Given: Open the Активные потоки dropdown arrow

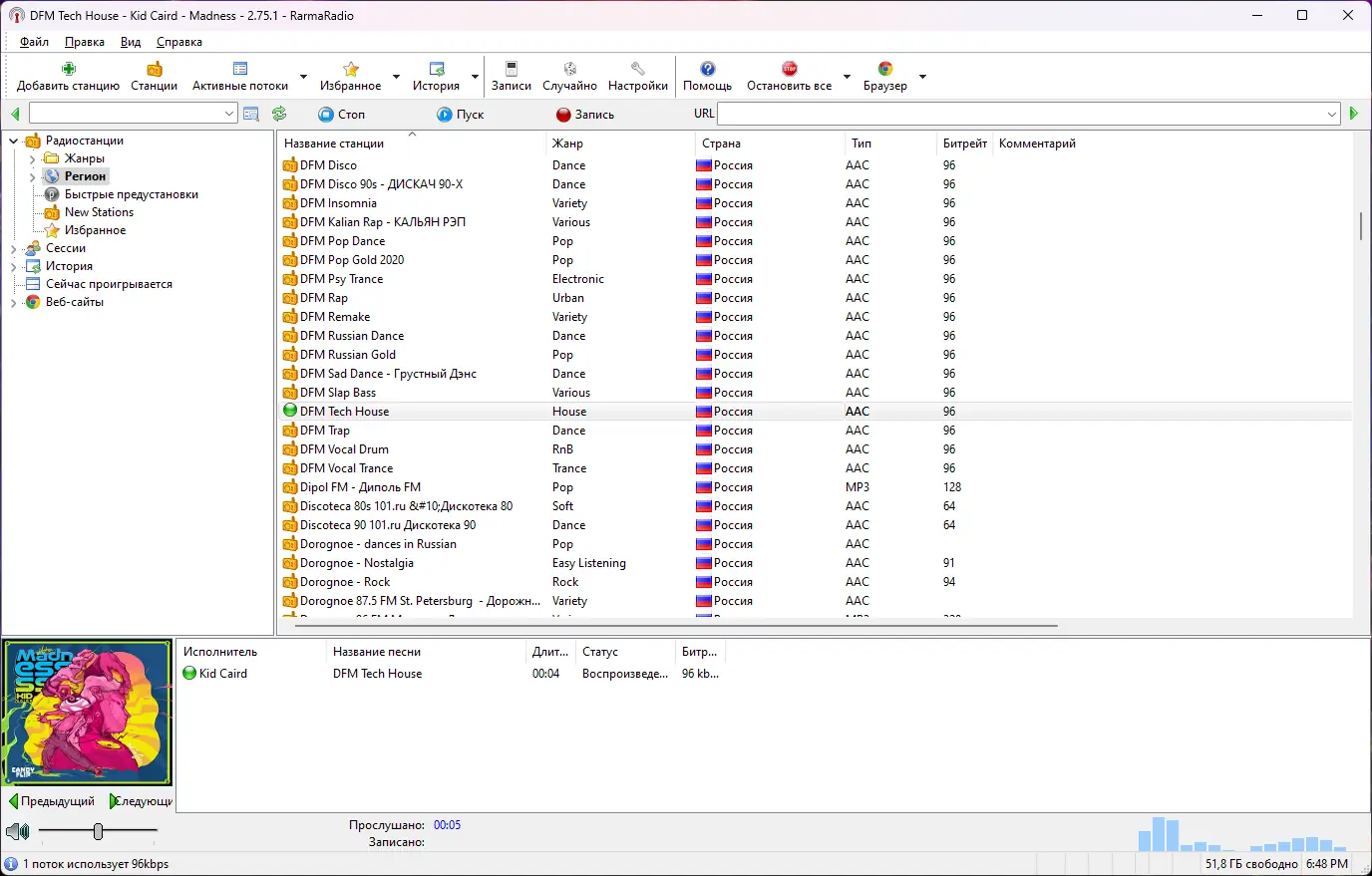Looking at the screenshot, I should (x=303, y=77).
